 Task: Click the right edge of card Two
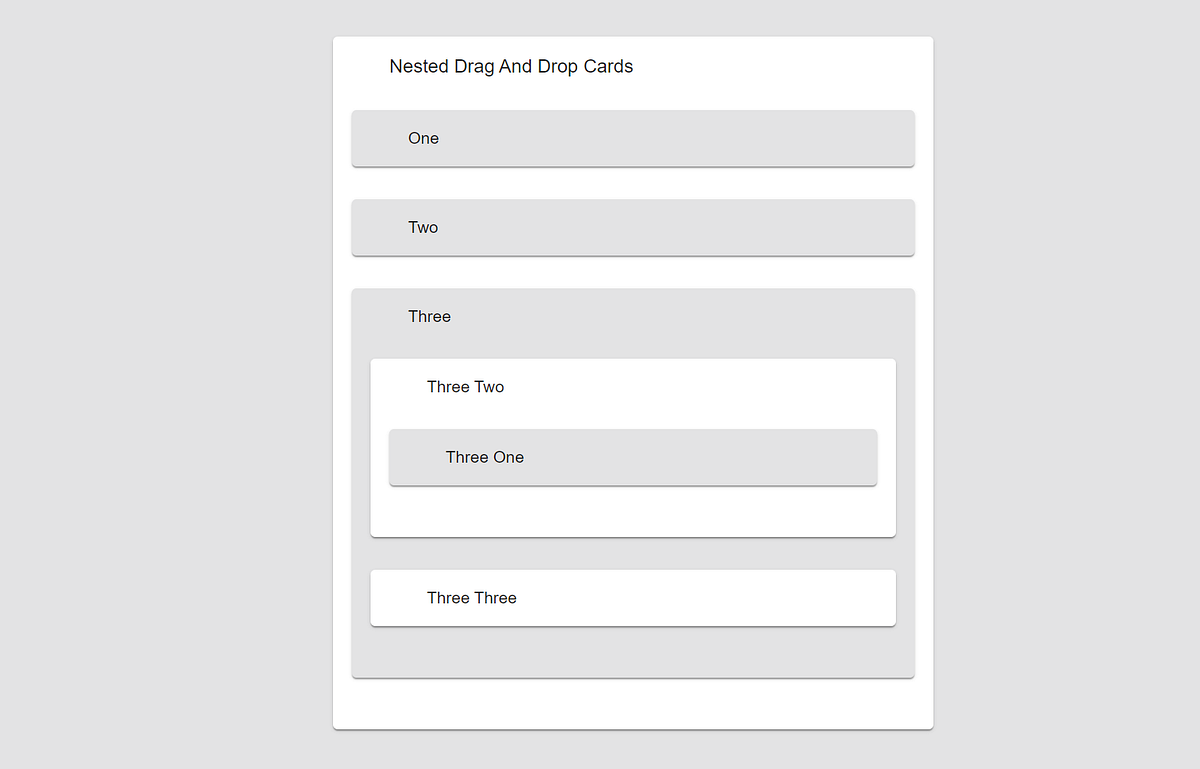tap(908, 227)
